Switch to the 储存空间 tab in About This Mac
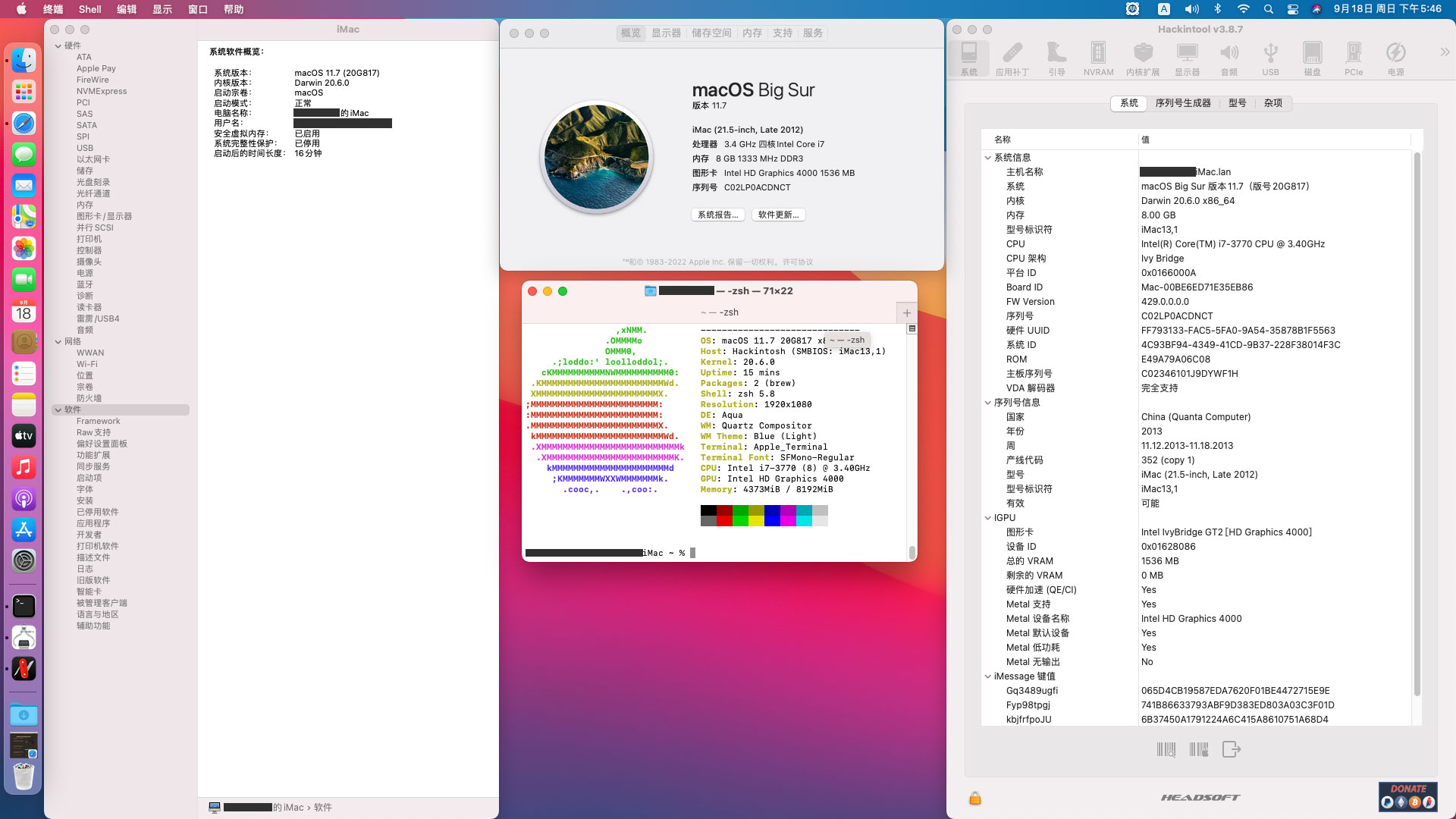 pos(711,33)
